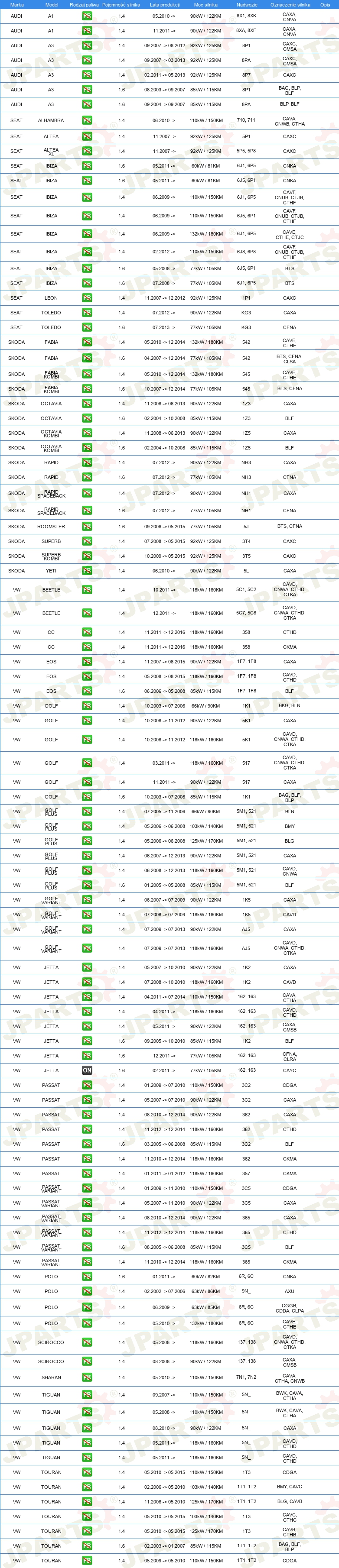This screenshot has width=339, height=1568.
Task: Click the fuel icon for TOURAN BLG, CAVB
Action: (87, 1502)
